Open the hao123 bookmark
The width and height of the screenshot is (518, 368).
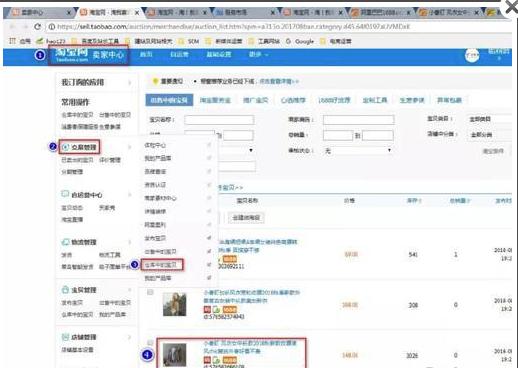[51, 41]
